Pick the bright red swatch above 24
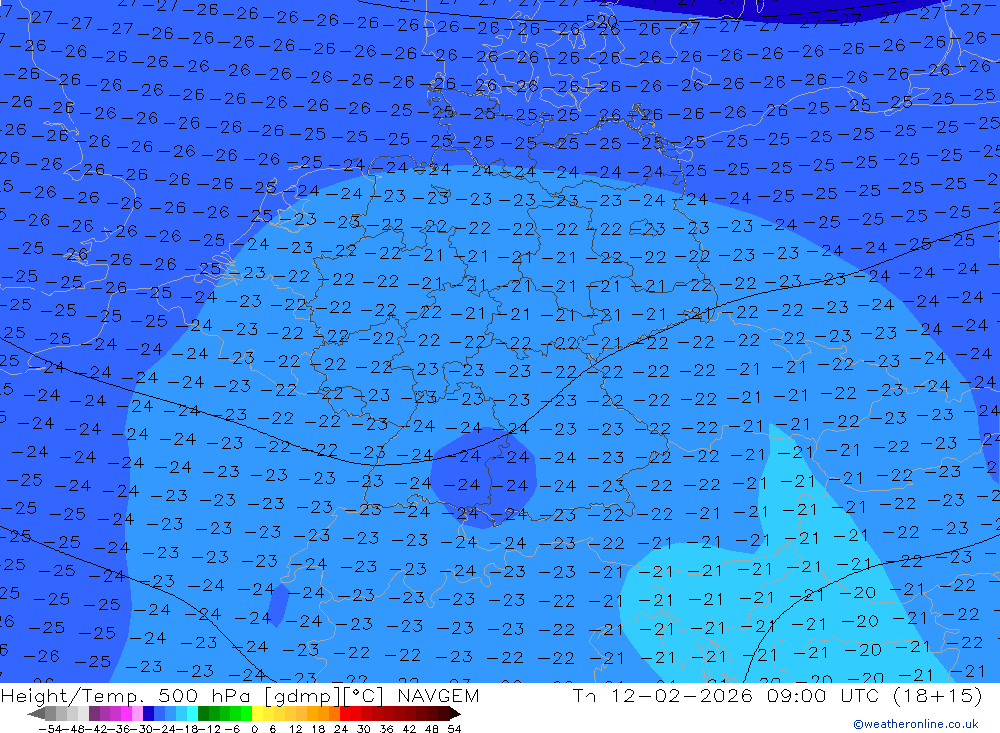Viewport: 1000px width, 733px height. (x=345, y=714)
